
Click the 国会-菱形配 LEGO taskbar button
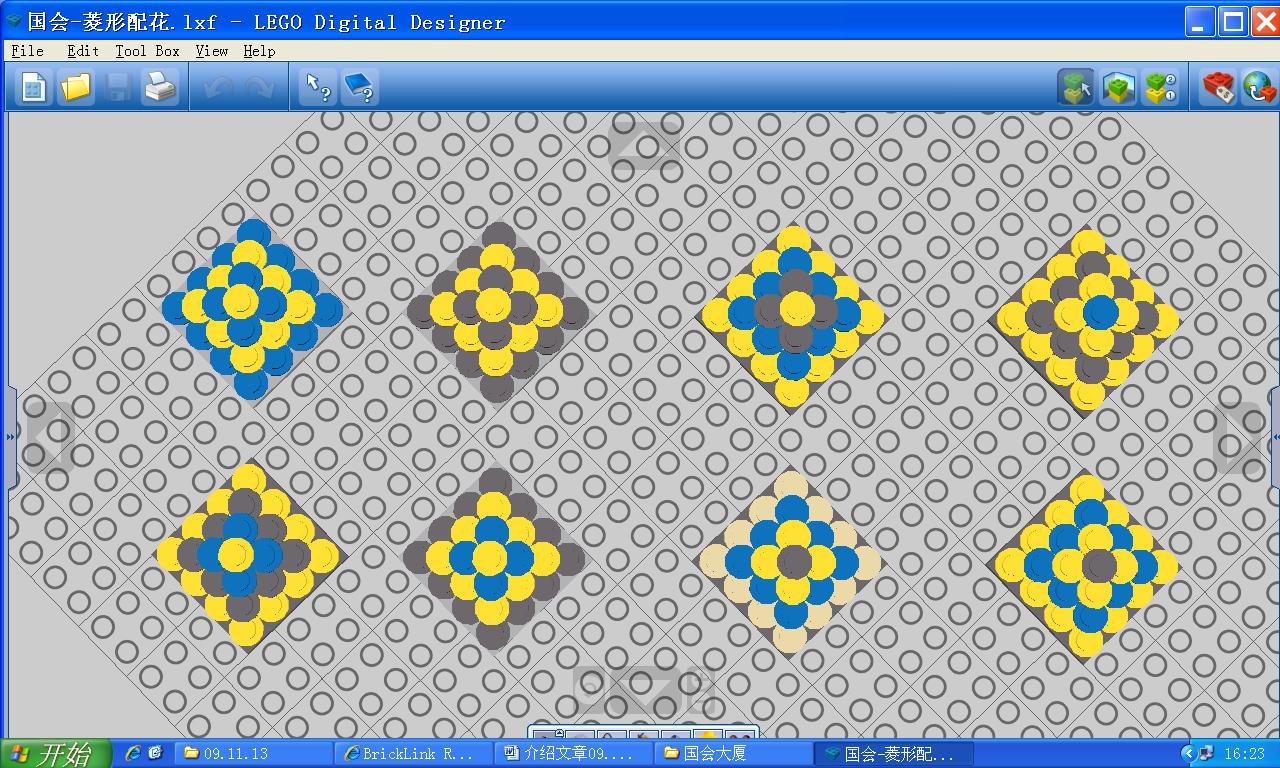click(x=894, y=753)
